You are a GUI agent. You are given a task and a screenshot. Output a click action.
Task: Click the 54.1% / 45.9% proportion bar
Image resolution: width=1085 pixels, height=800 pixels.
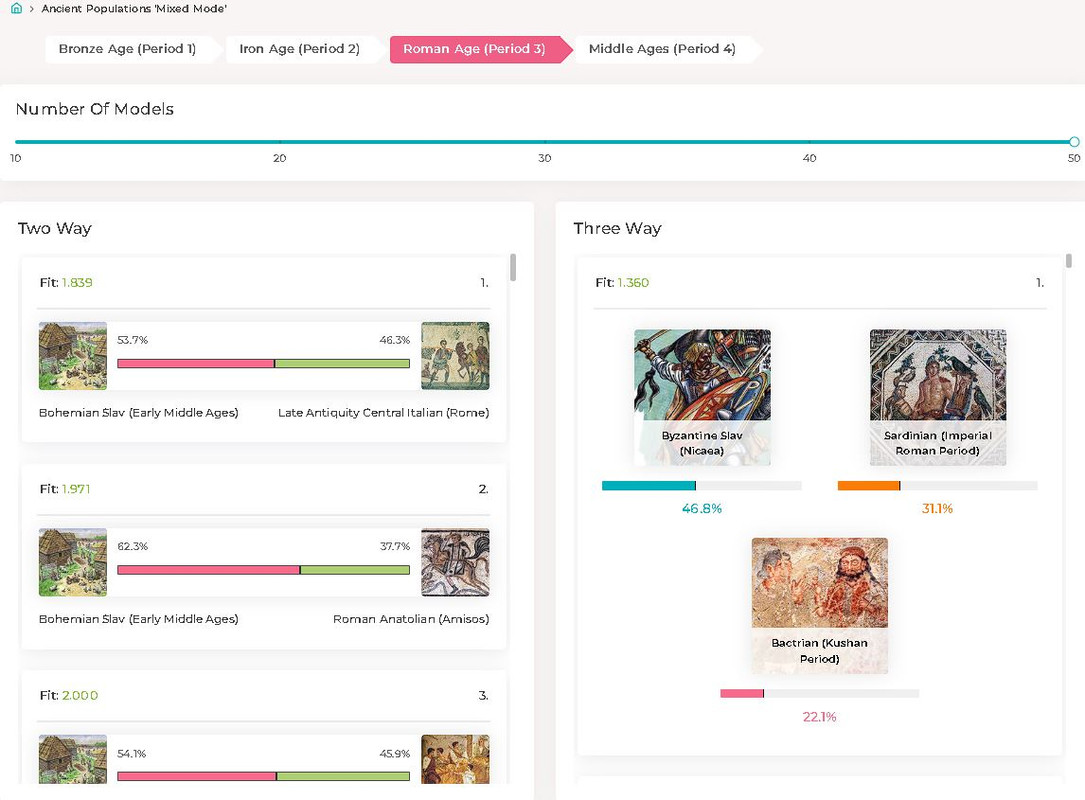pyautogui.click(x=264, y=776)
